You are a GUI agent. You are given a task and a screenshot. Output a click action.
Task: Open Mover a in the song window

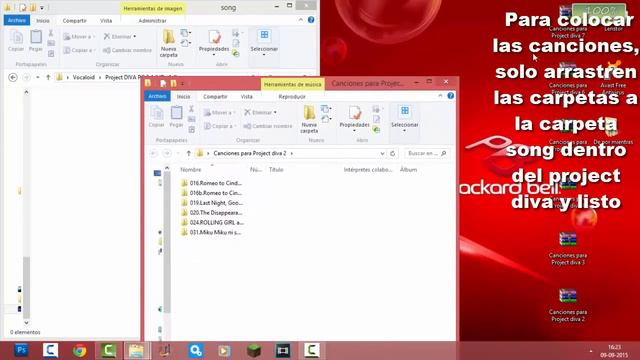[x=78, y=37]
